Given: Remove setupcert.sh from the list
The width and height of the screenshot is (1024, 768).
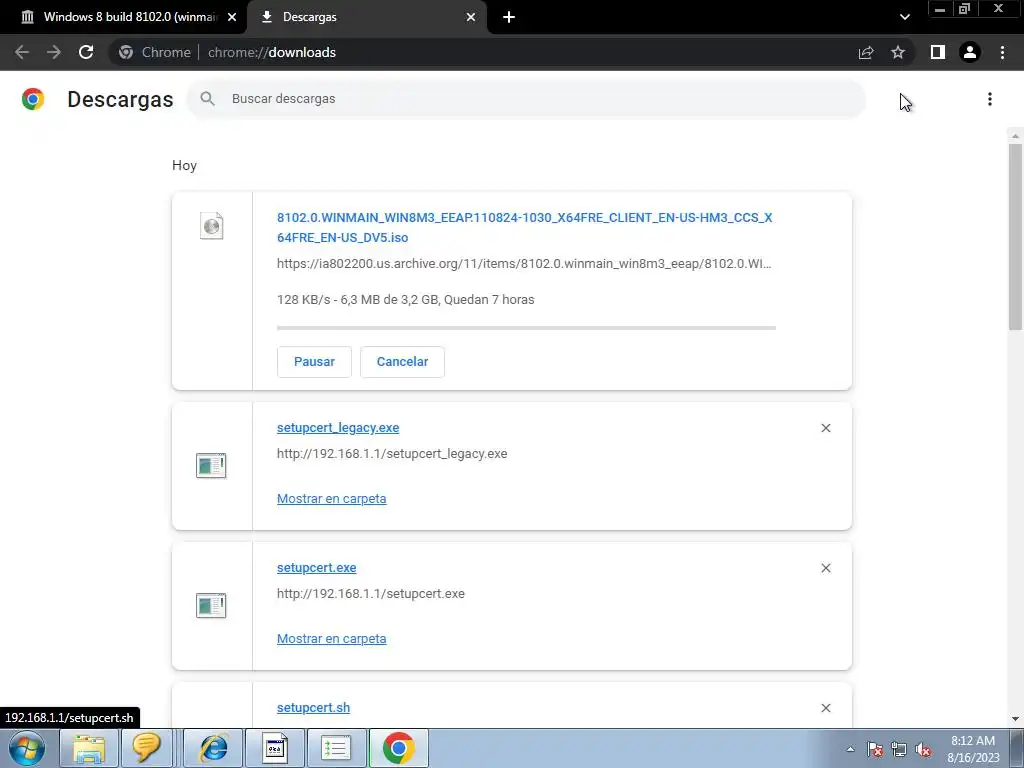Looking at the screenshot, I should (x=826, y=708).
